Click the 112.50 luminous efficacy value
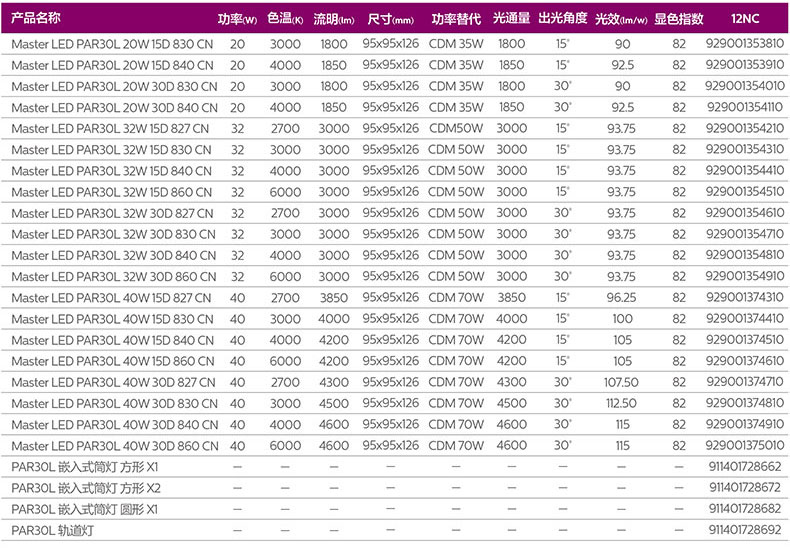Screen dimensions: 790x548 click(x=622, y=403)
